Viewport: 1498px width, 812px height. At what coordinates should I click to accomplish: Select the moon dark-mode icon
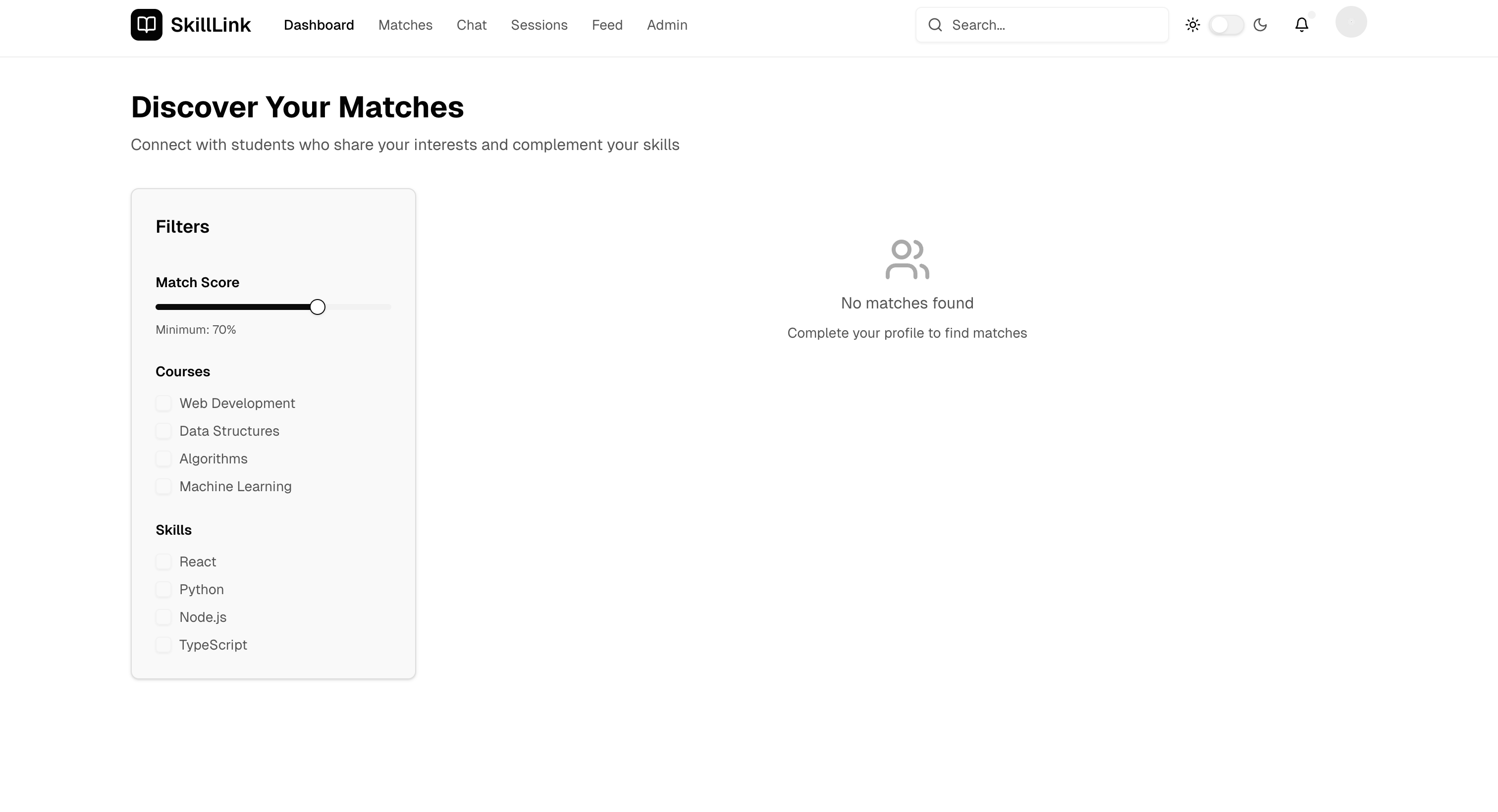pos(1260,25)
